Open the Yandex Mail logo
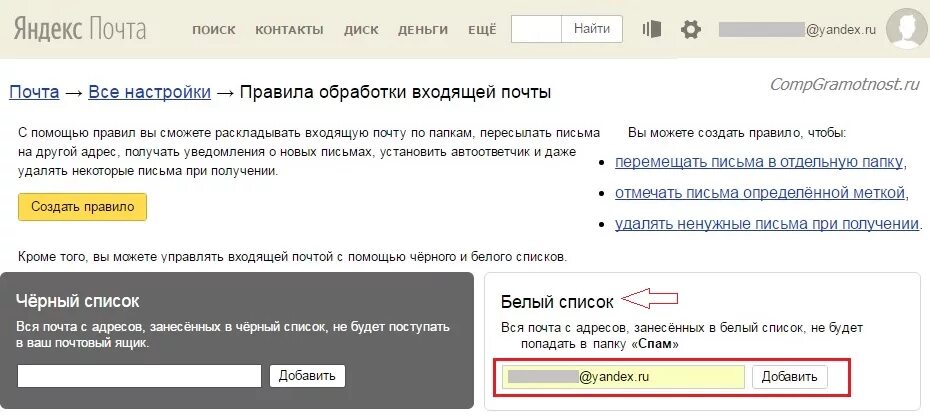This screenshot has width=930, height=417. click(x=80, y=28)
